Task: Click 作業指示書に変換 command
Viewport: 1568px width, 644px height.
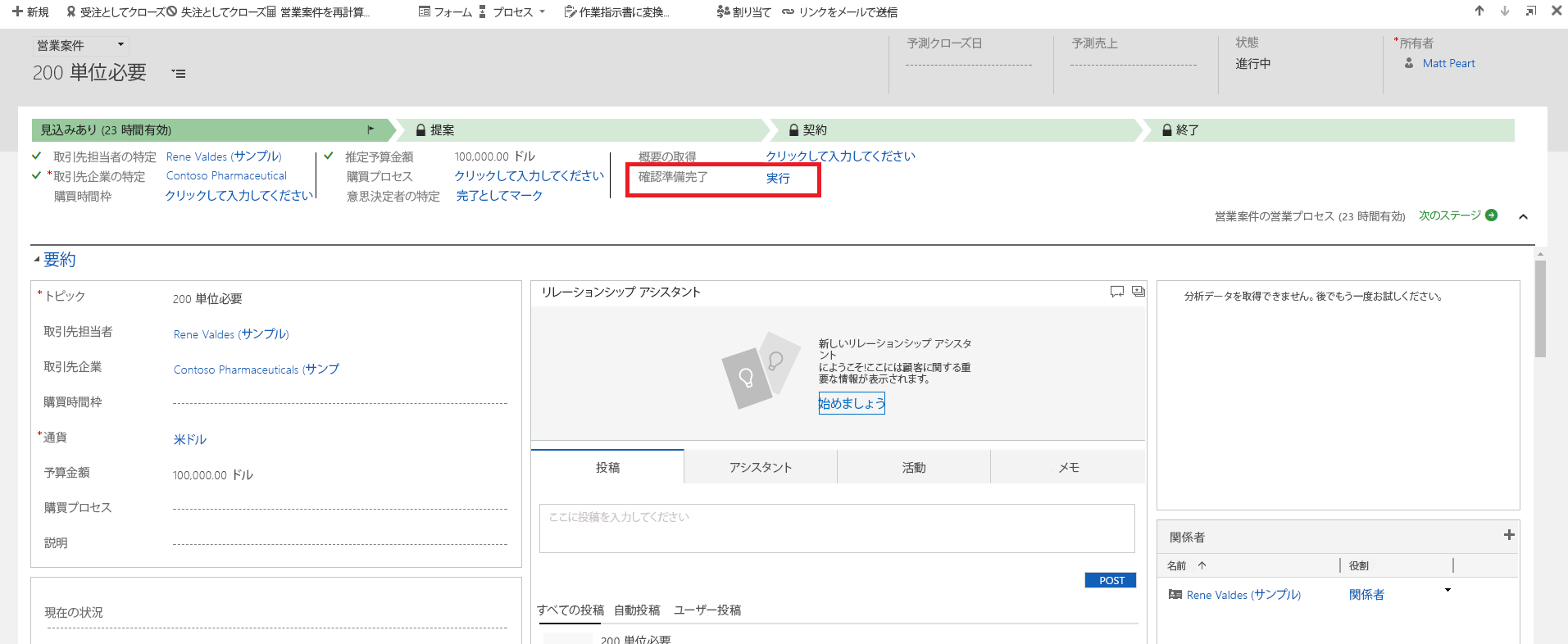Action: click(x=616, y=12)
